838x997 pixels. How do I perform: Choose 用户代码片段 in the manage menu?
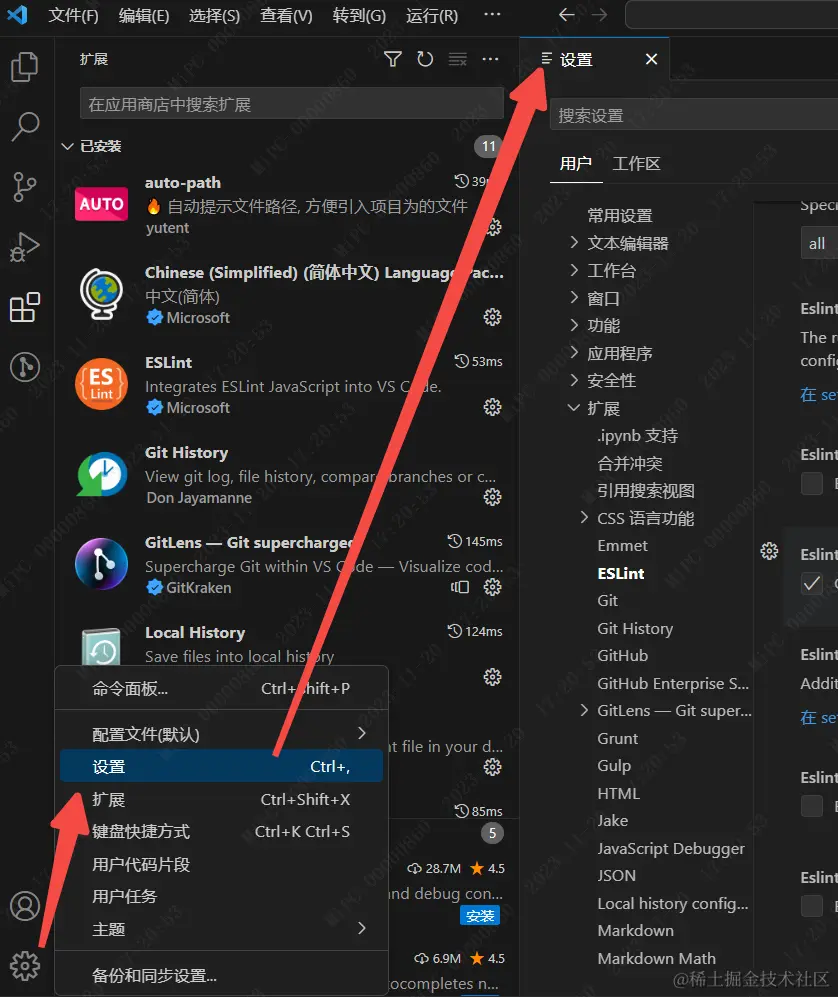click(x=221, y=865)
